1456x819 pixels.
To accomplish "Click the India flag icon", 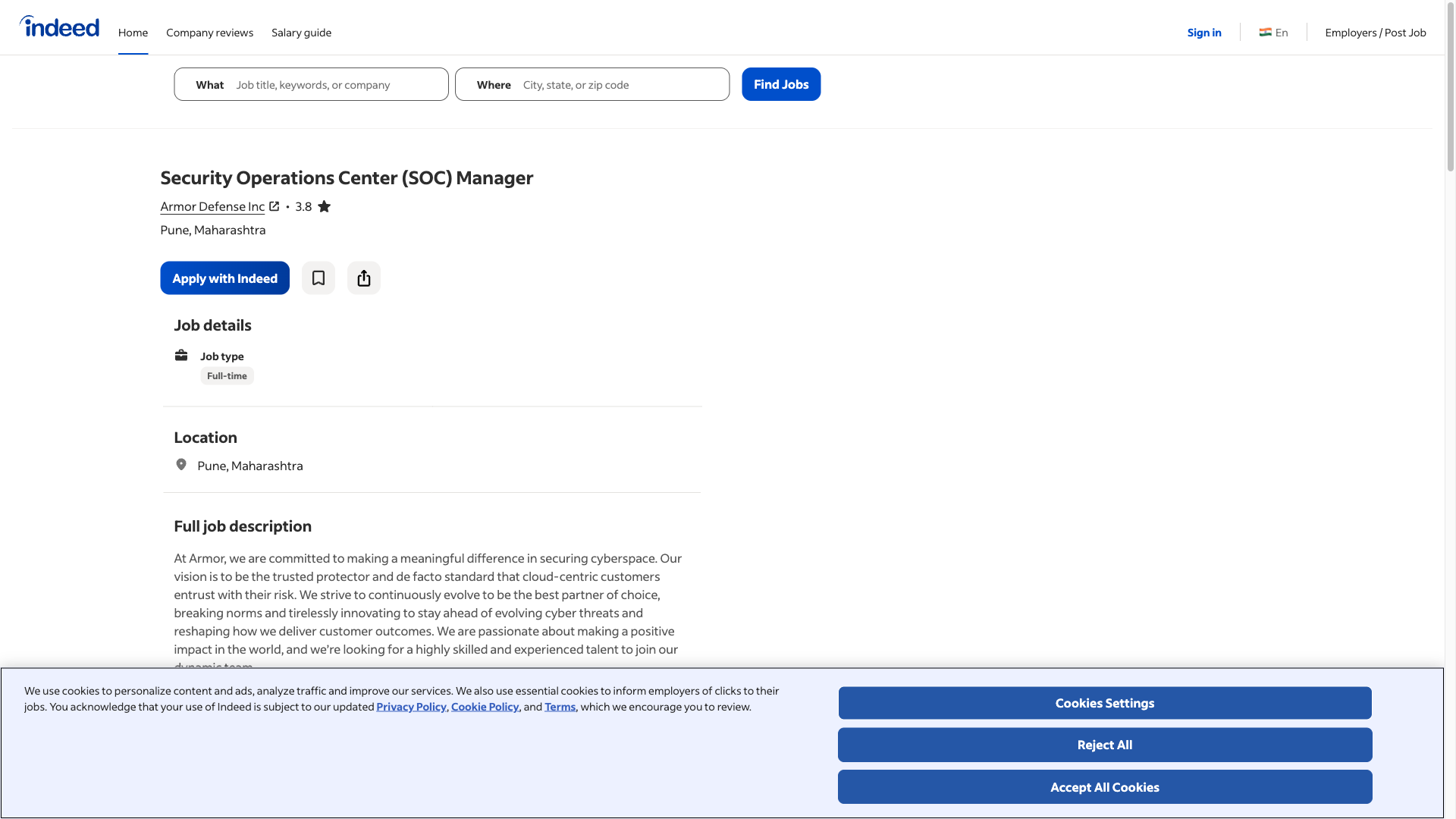I will pyautogui.click(x=1266, y=33).
